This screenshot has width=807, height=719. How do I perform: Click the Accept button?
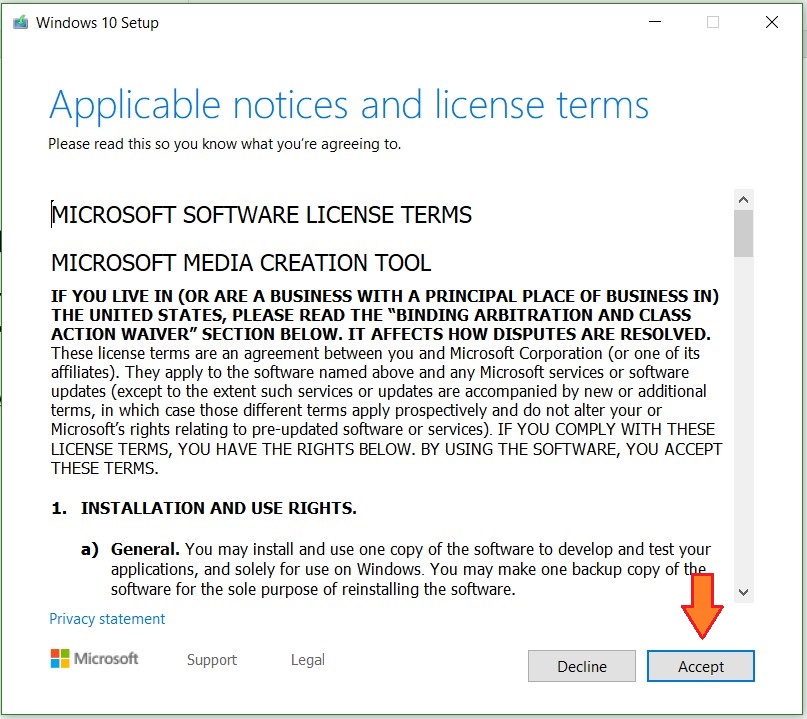(700, 666)
